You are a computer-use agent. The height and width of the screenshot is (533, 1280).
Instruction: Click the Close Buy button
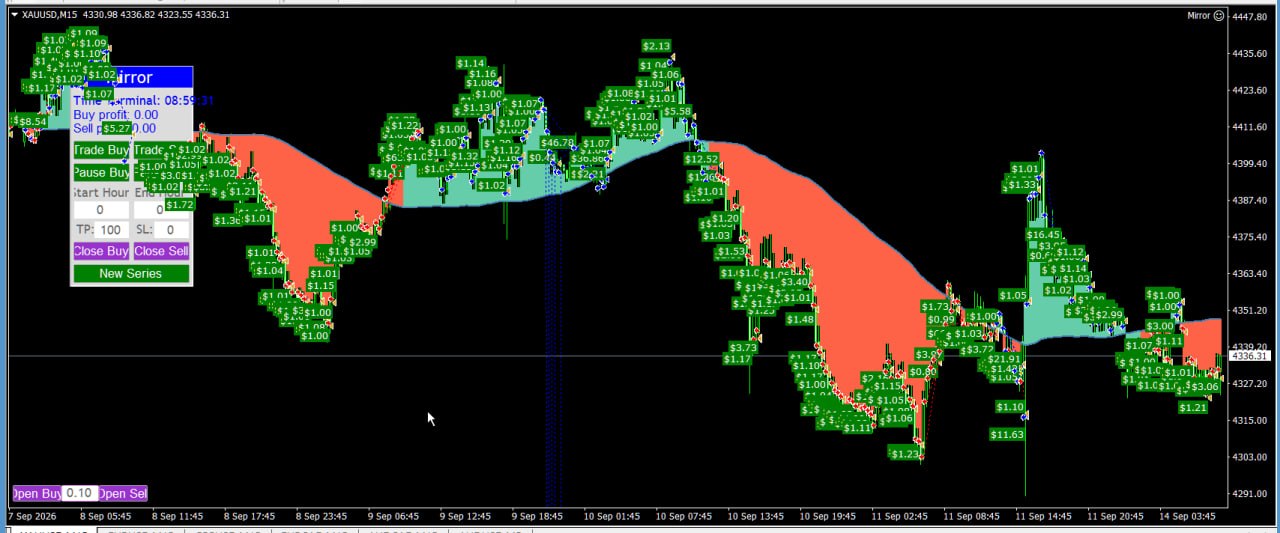coord(101,251)
